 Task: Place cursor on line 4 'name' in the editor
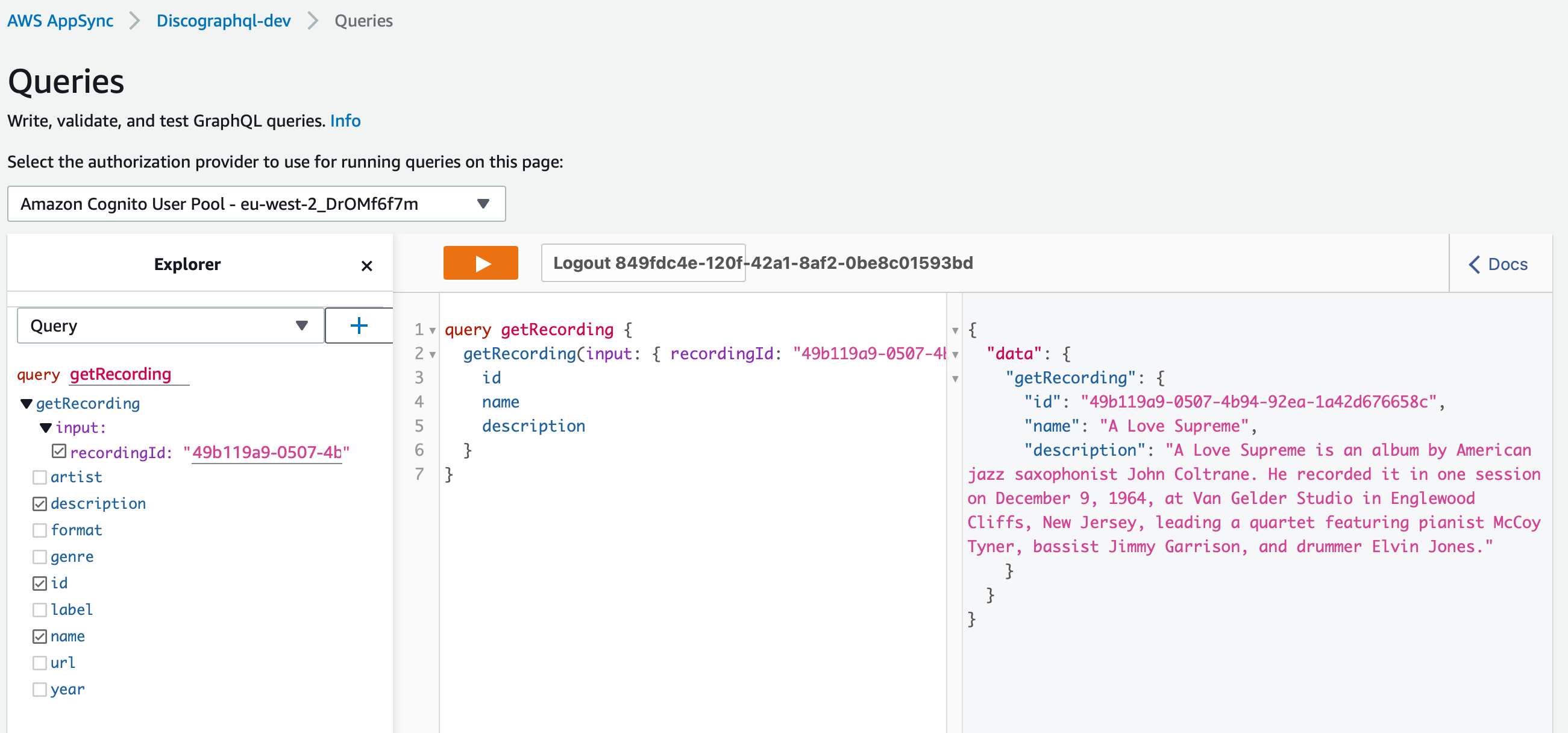tap(500, 402)
